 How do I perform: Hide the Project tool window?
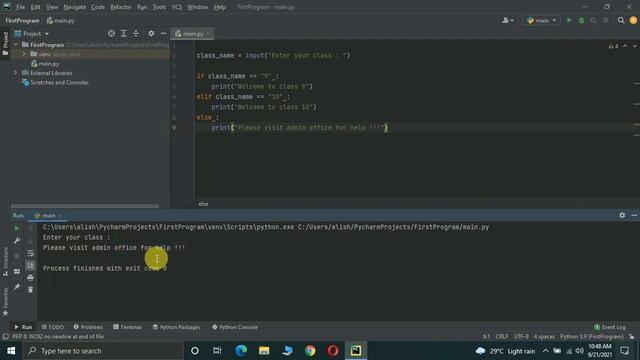163,33
